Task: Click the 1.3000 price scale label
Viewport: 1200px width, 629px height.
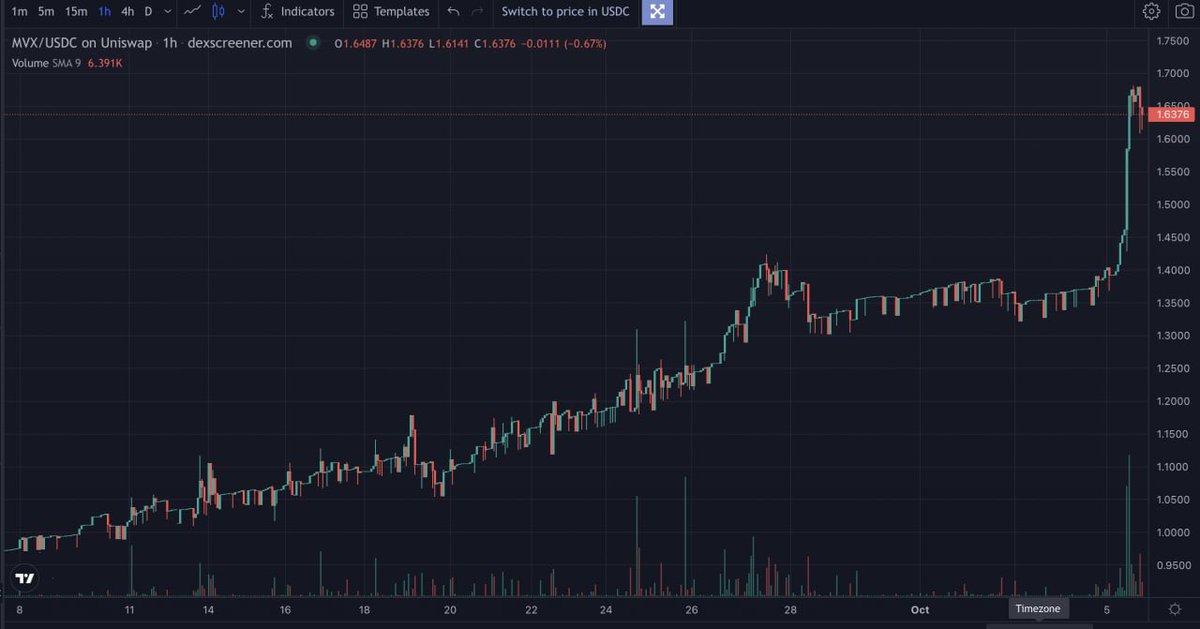Action: tap(1173, 336)
